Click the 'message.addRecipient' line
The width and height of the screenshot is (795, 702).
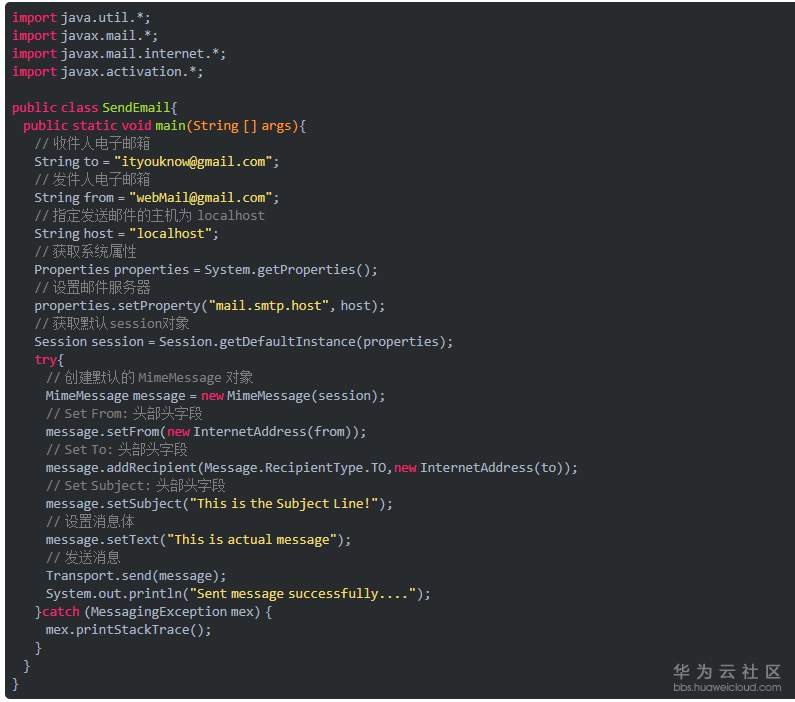(311, 468)
